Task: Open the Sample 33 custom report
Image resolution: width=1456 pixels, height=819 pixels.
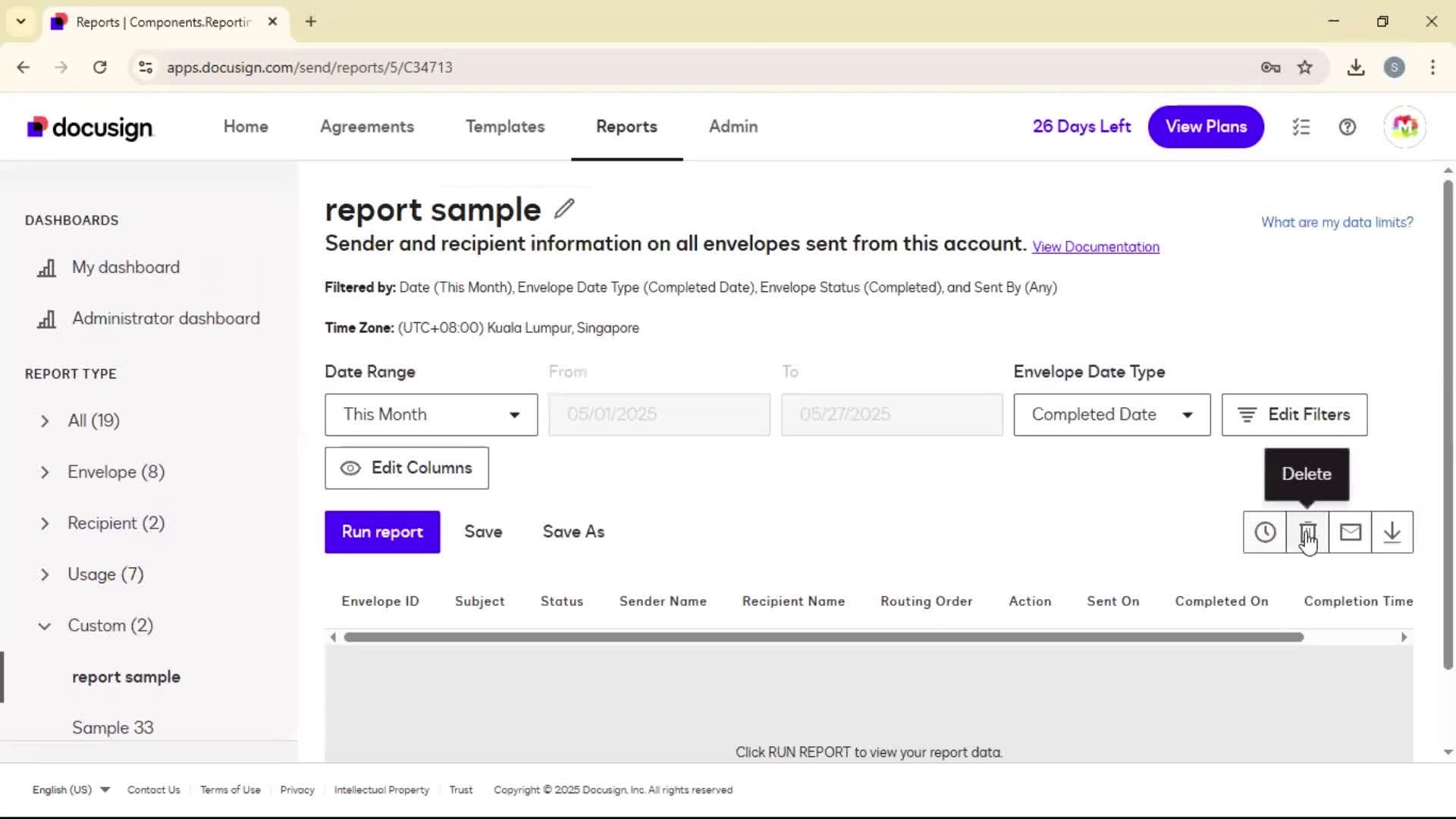Action: (x=113, y=728)
